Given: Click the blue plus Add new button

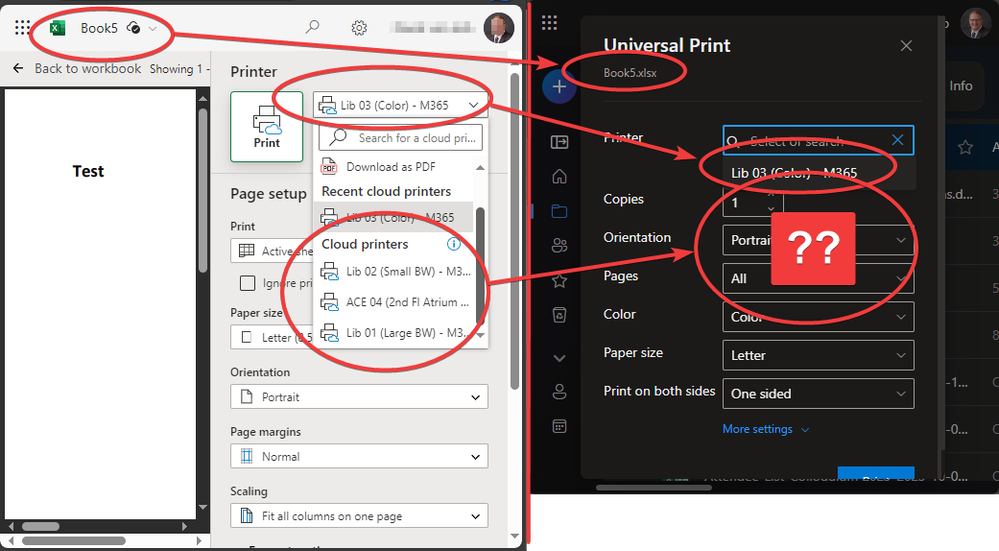Looking at the screenshot, I should pos(559,87).
